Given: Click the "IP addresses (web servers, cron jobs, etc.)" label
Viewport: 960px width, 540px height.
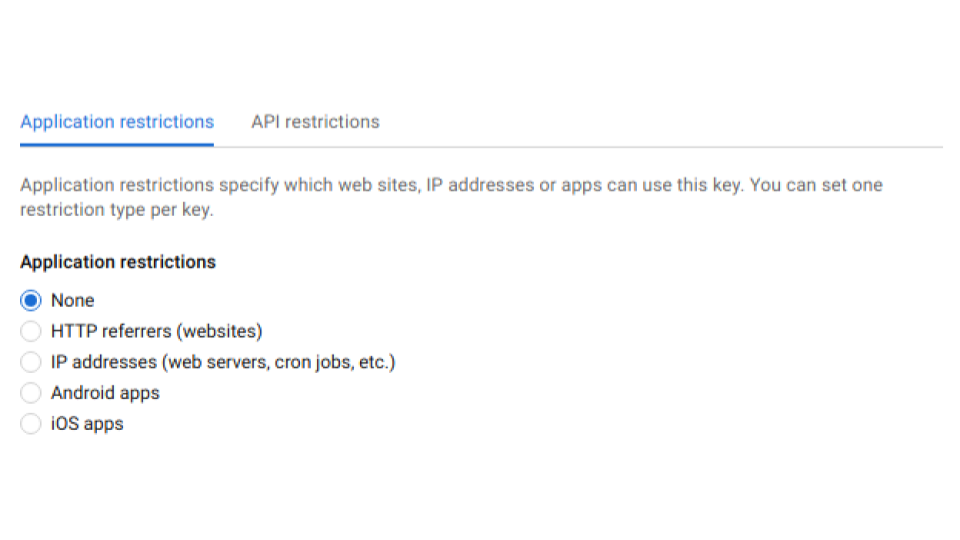Looking at the screenshot, I should click(x=223, y=362).
